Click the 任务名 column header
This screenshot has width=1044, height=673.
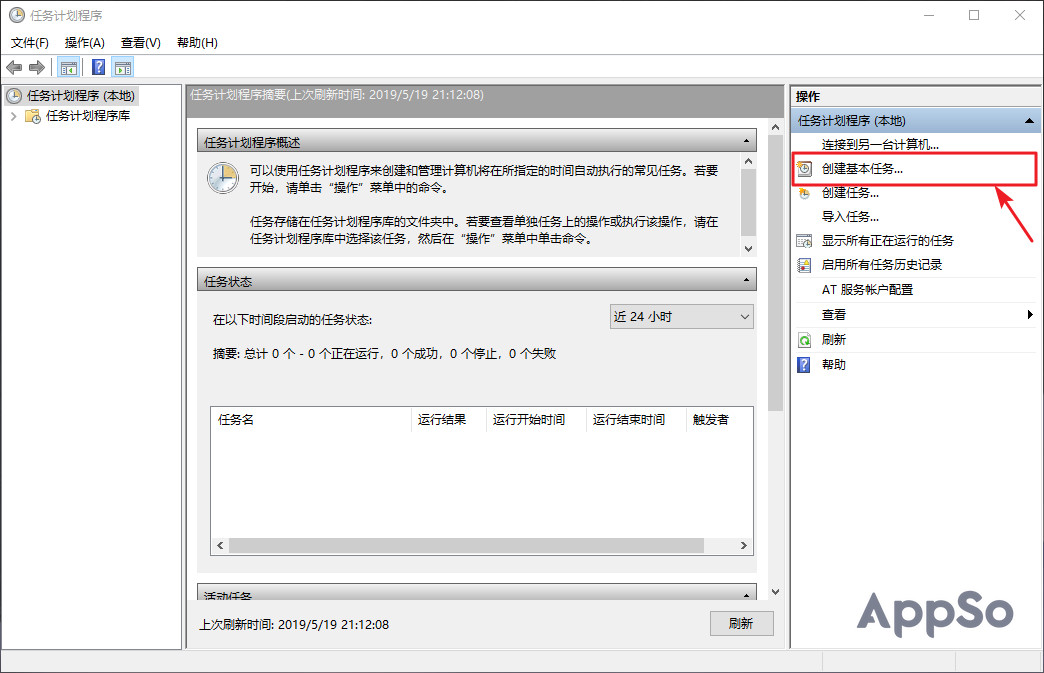tap(311, 420)
